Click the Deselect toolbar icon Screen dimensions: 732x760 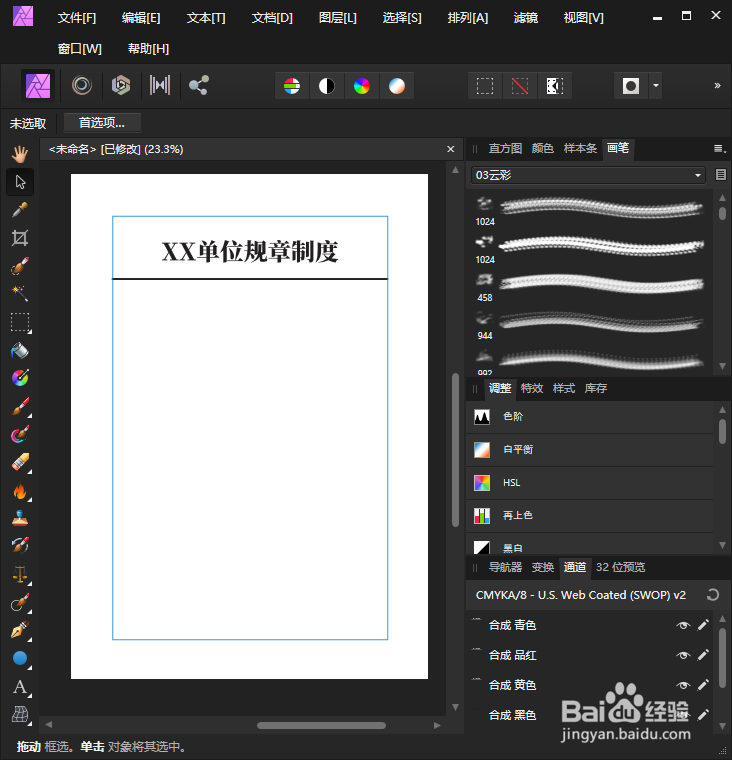(x=520, y=86)
